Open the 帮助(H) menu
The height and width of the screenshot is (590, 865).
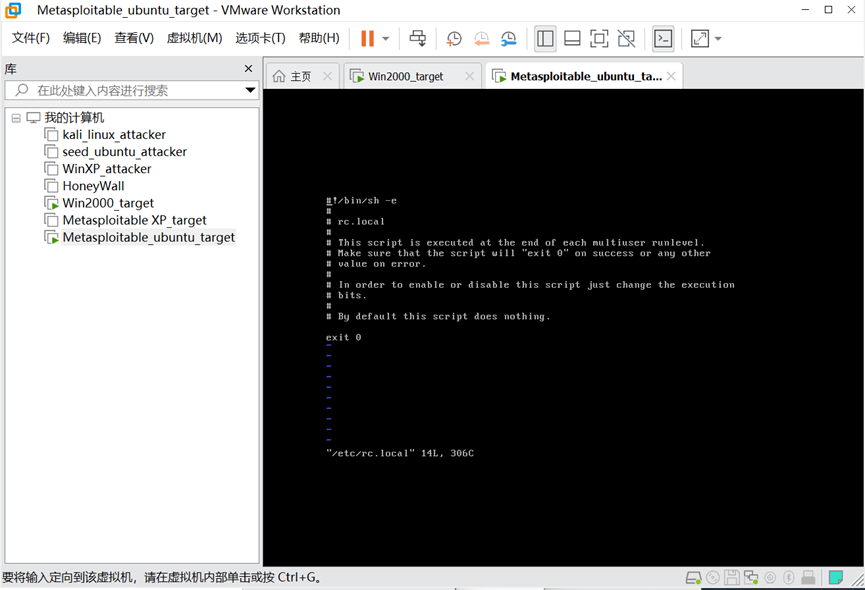(x=319, y=38)
